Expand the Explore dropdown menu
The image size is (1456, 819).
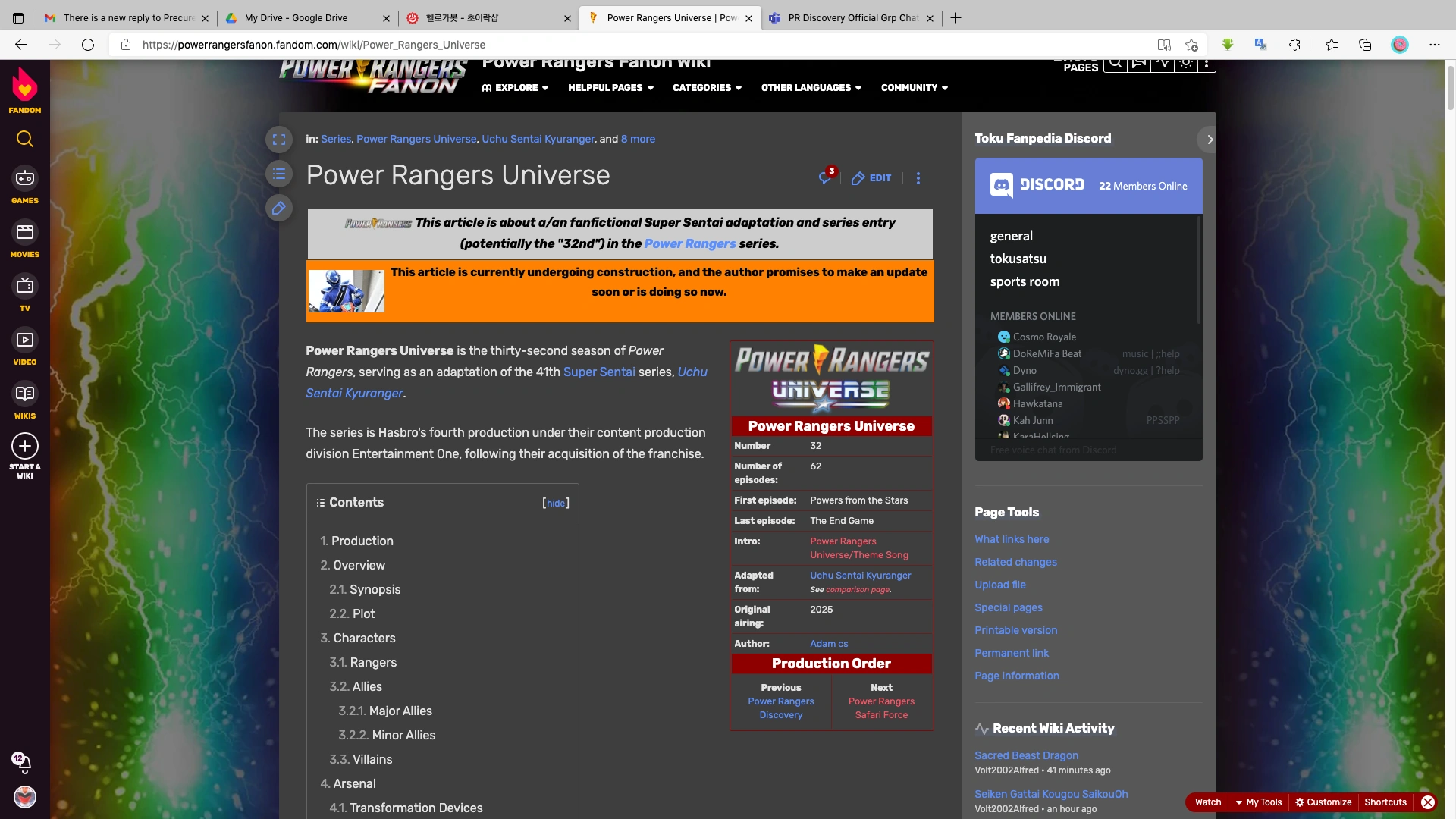516,88
